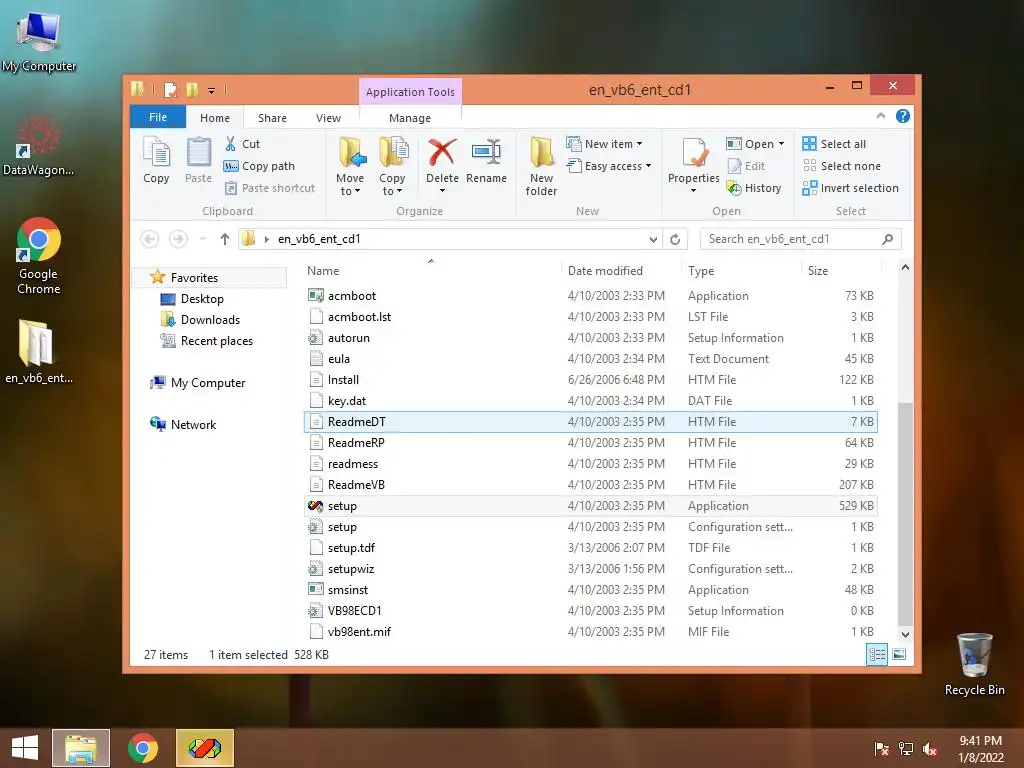The height and width of the screenshot is (768, 1024).
Task: Click Invert selection in the ribbon
Action: pos(850,188)
